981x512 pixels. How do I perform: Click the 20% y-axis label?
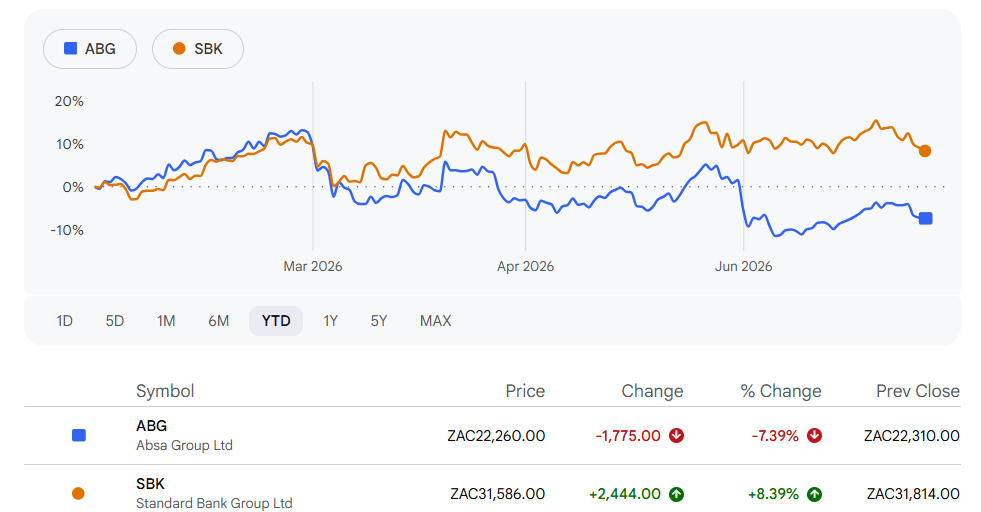(69, 101)
